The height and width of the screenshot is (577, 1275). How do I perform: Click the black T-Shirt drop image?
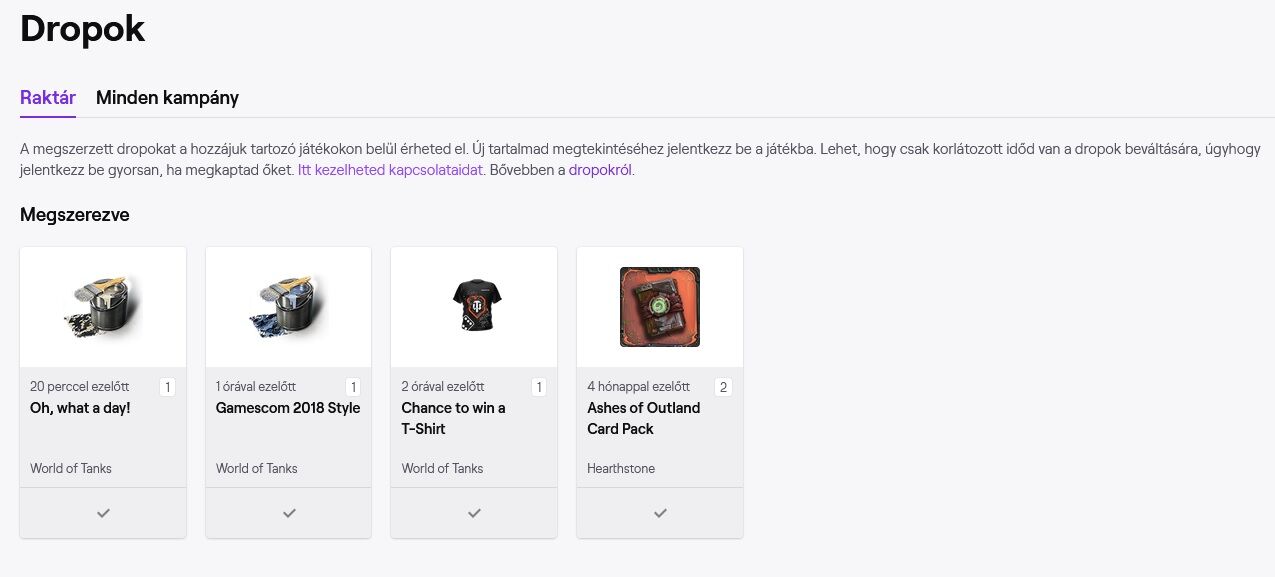(x=474, y=306)
